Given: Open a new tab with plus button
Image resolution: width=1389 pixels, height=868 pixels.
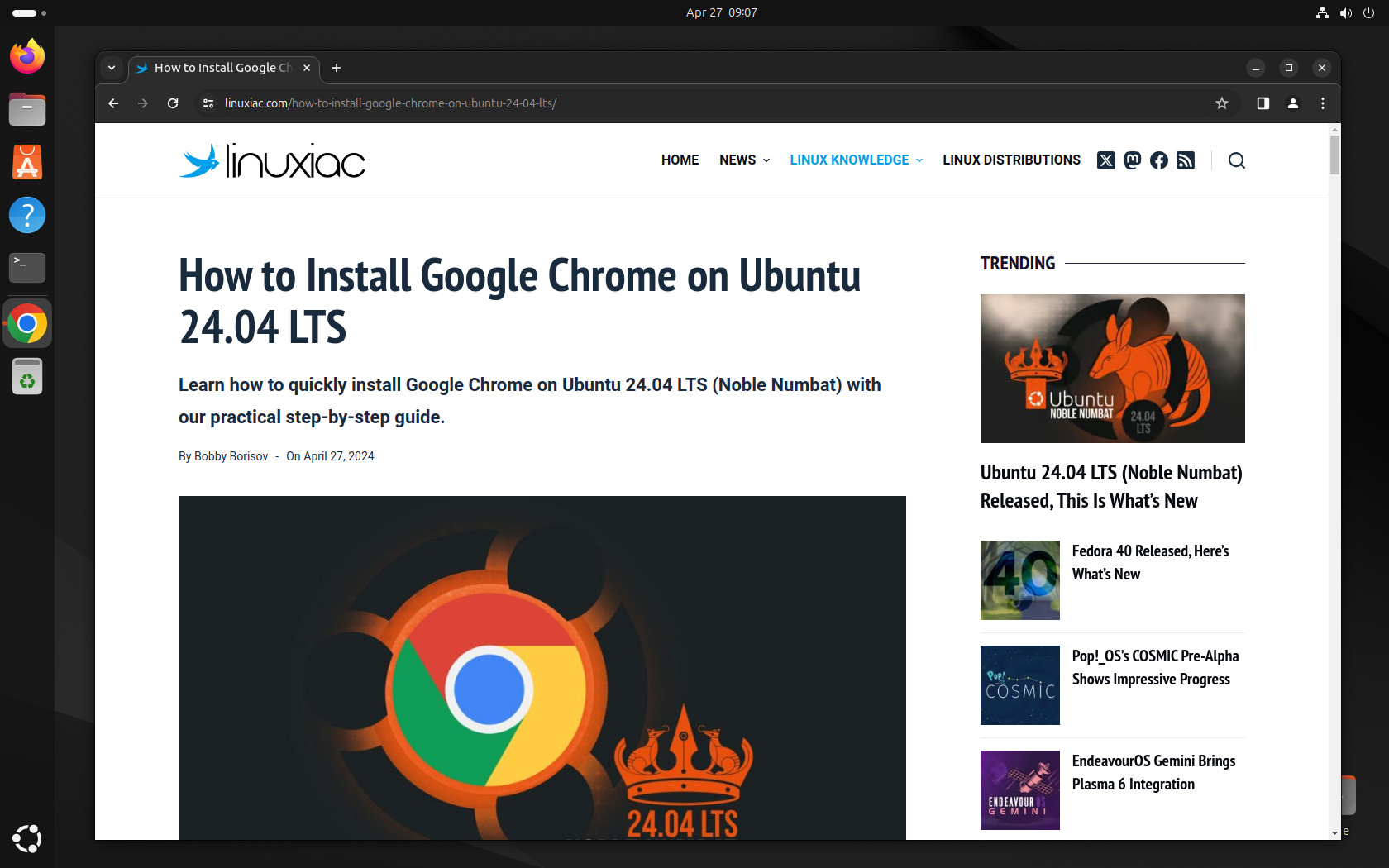Looking at the screenshot, I should coord(337,68).
